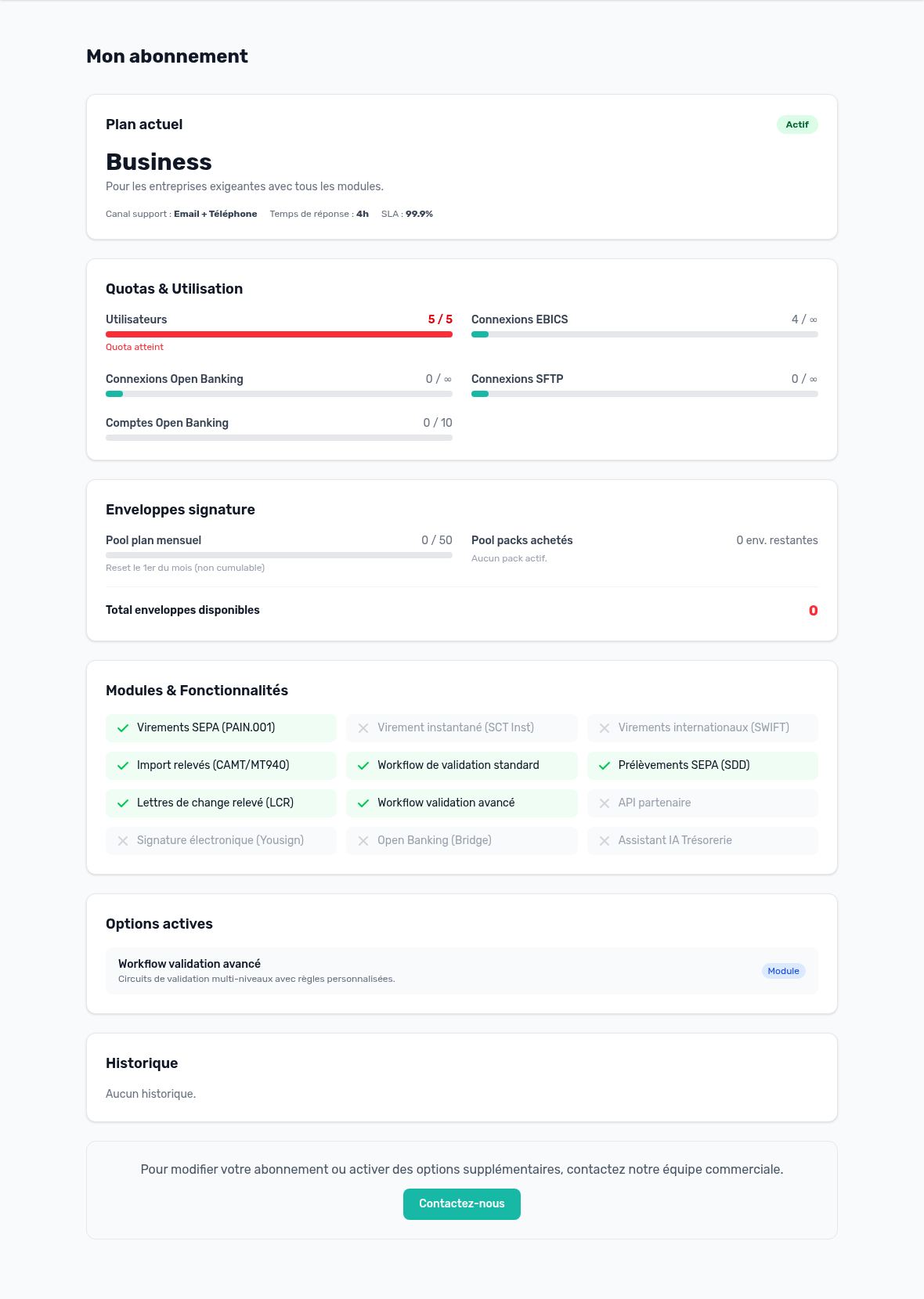This screenshot has width=924, height=1299.
Task: Click the Assistant IA Trésorerie label
Action: [675, 840]
